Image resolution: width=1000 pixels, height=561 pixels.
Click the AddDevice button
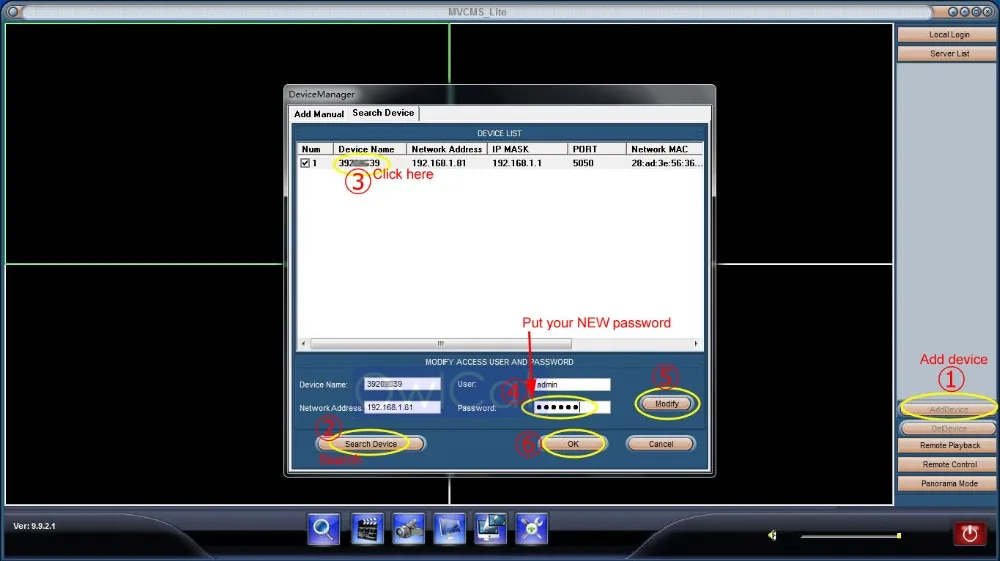(x=948, y=409)
